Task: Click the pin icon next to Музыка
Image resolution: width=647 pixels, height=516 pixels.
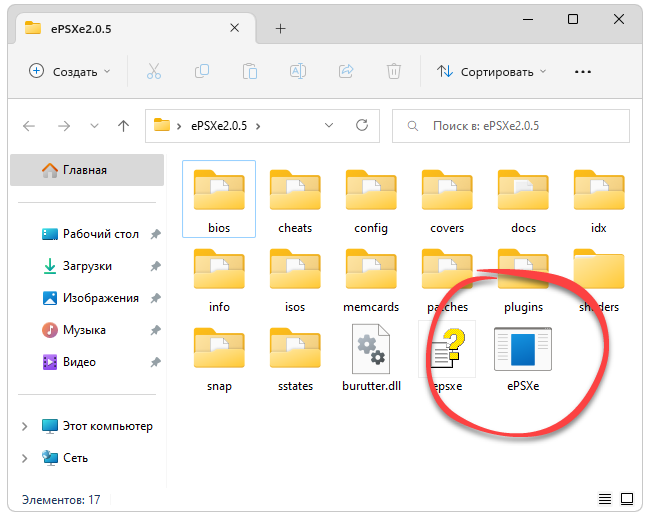Action: 155,330
